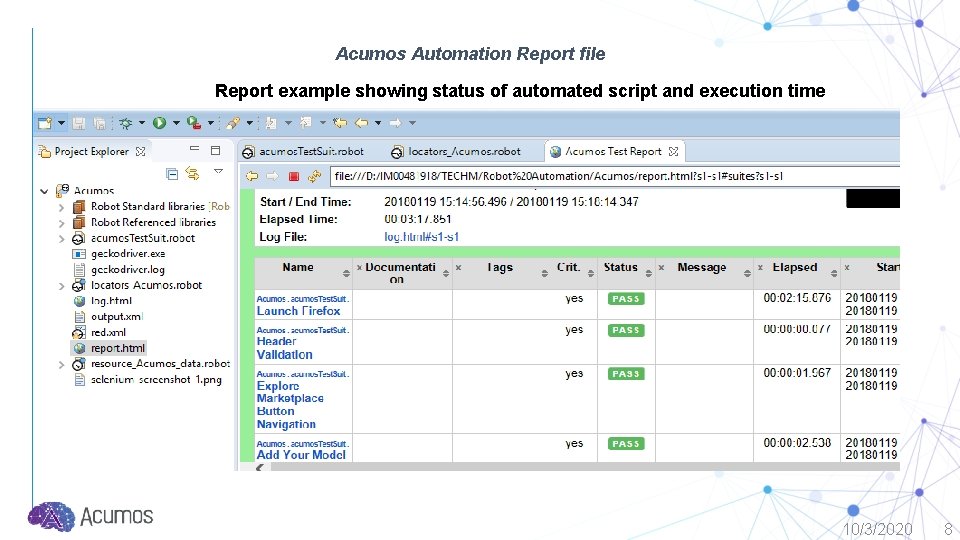Click the Search flashlight toolbar icon
The height and width of the screenshot is (540, 960).
click(x=233, y=123)
